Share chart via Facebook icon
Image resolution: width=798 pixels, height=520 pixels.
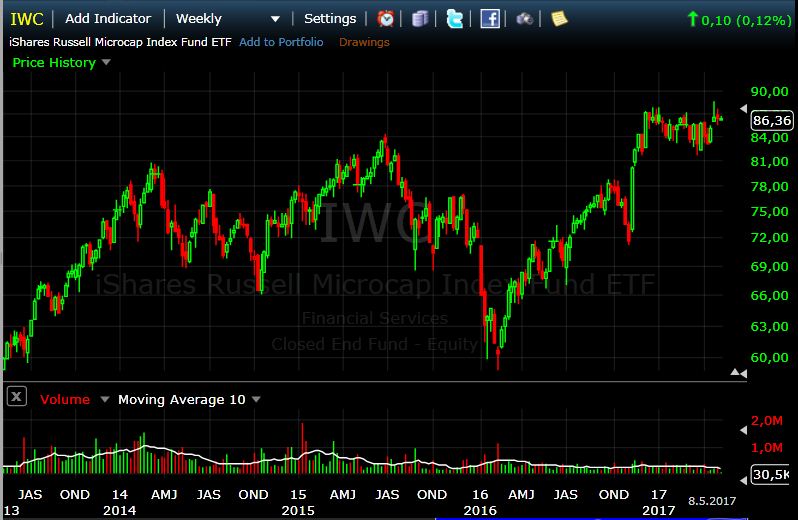pyautogui.click(x=490, y=19)
